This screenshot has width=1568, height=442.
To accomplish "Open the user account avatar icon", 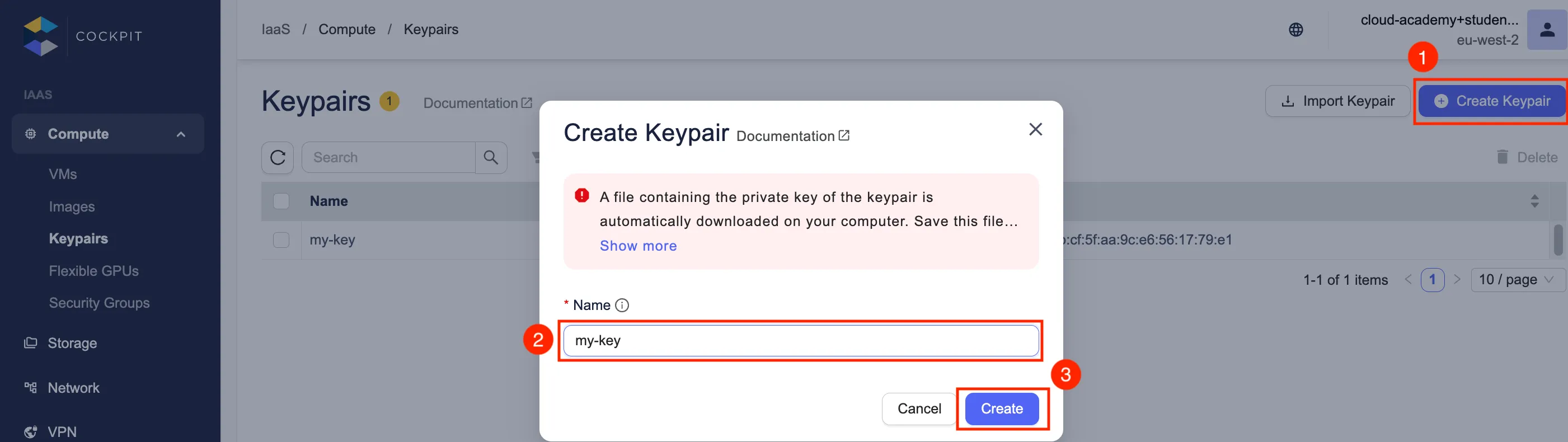I will tap(1547, 30).
